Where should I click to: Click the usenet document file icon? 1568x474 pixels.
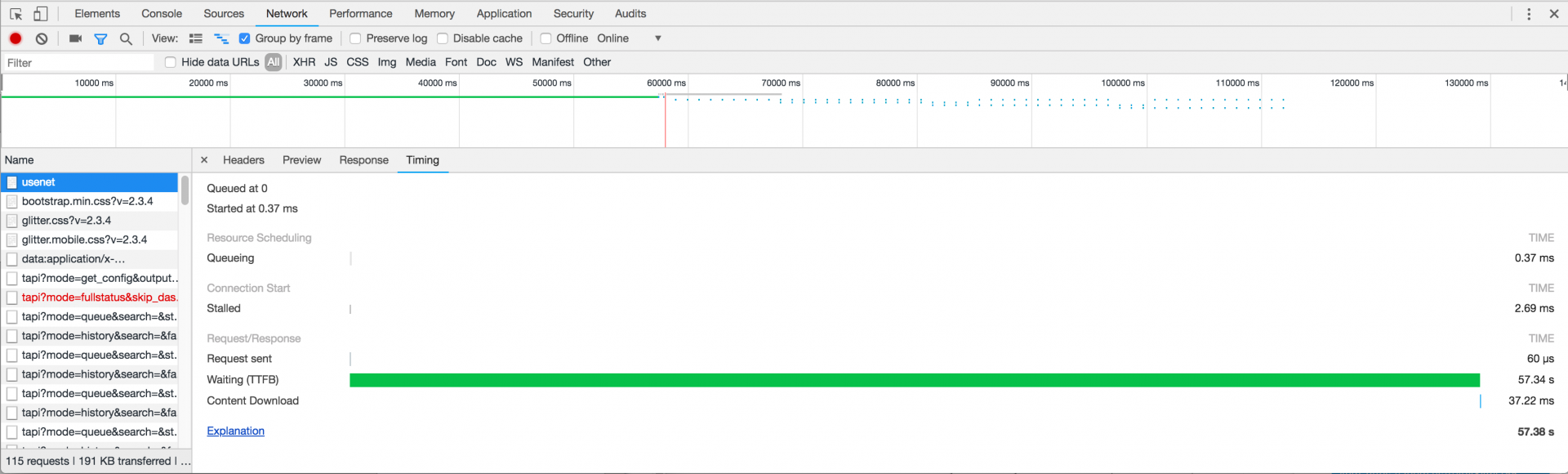12,182
